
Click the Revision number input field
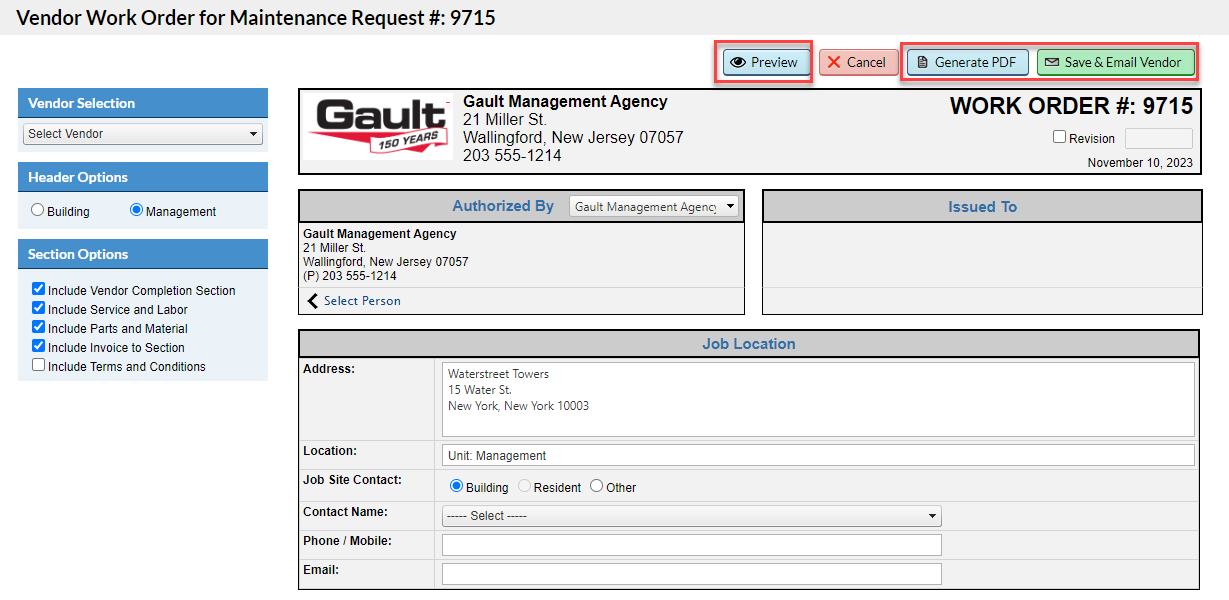pos(1158,138)
